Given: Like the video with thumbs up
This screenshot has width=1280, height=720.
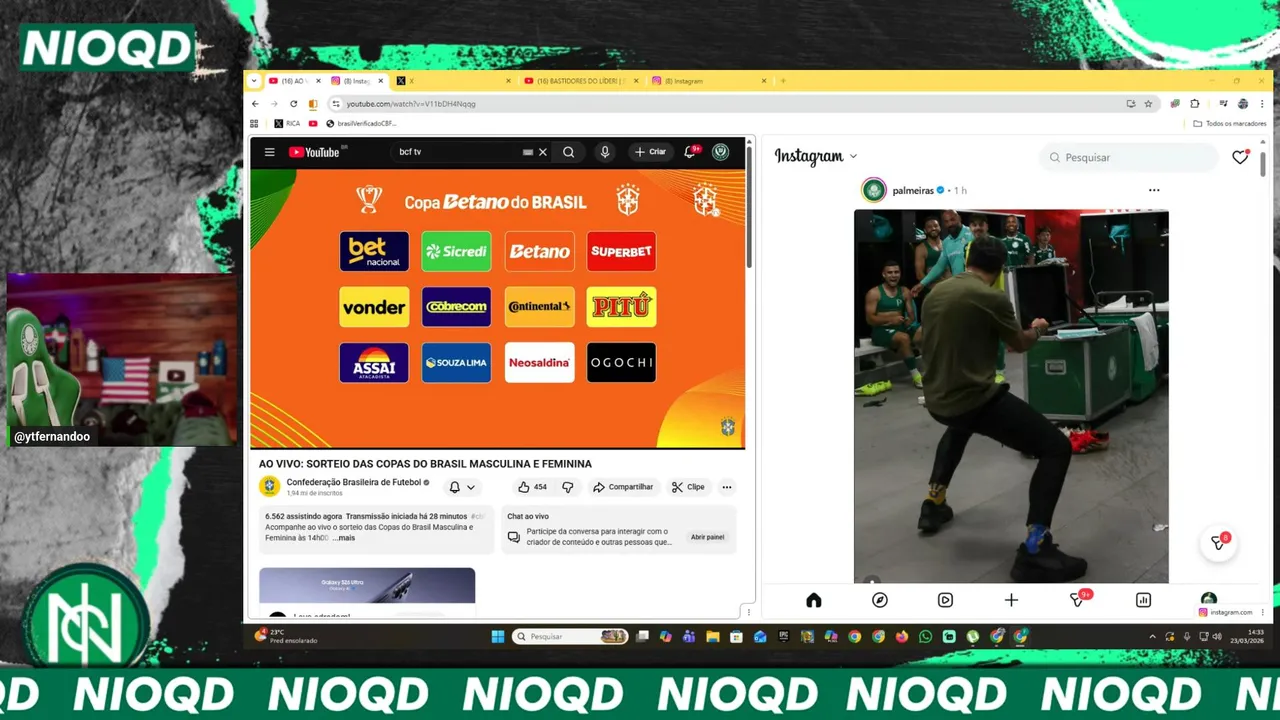Looking at the screenshot, I should [x=532, y=487].
